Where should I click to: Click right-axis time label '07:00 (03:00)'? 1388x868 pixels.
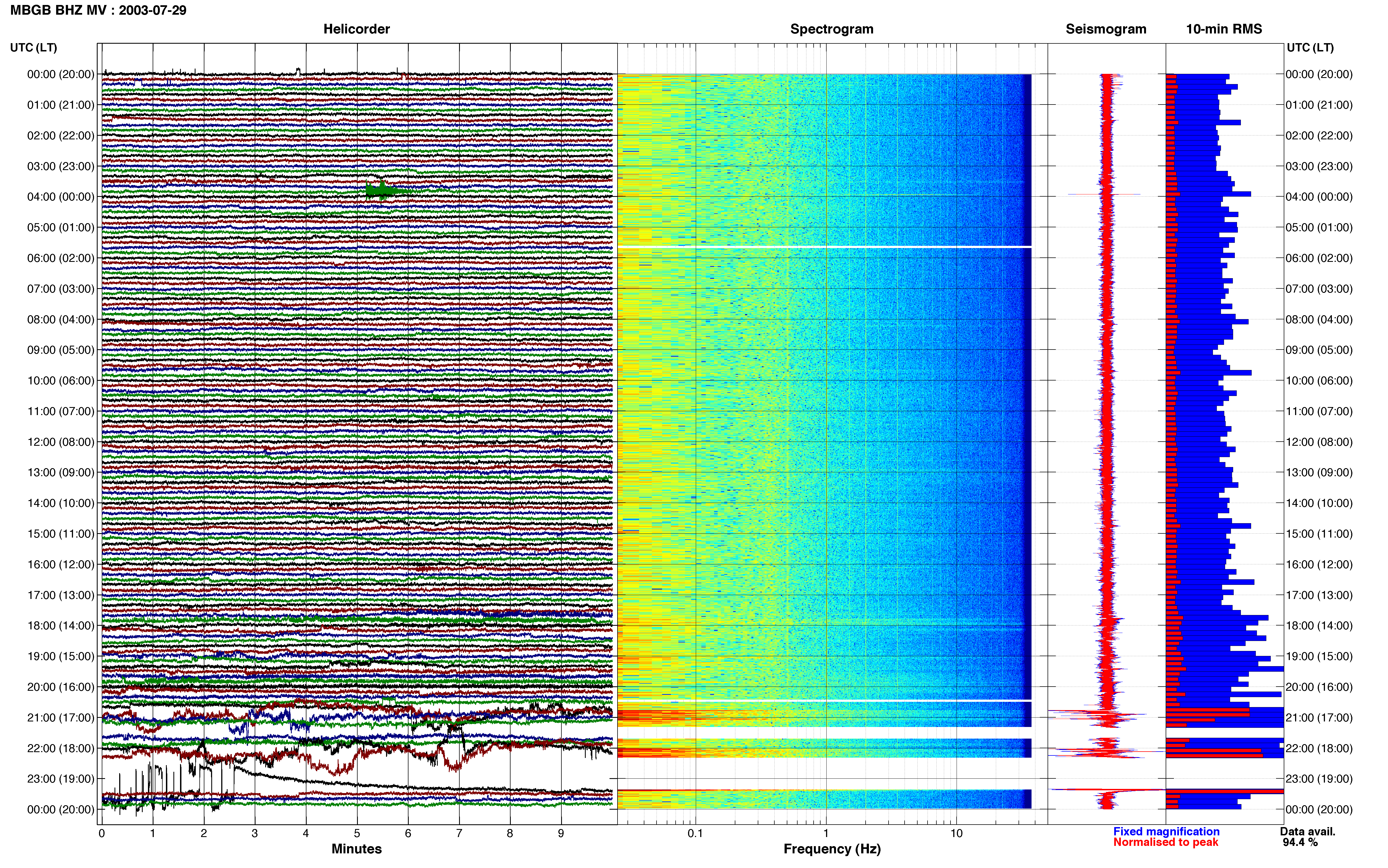1319,289
